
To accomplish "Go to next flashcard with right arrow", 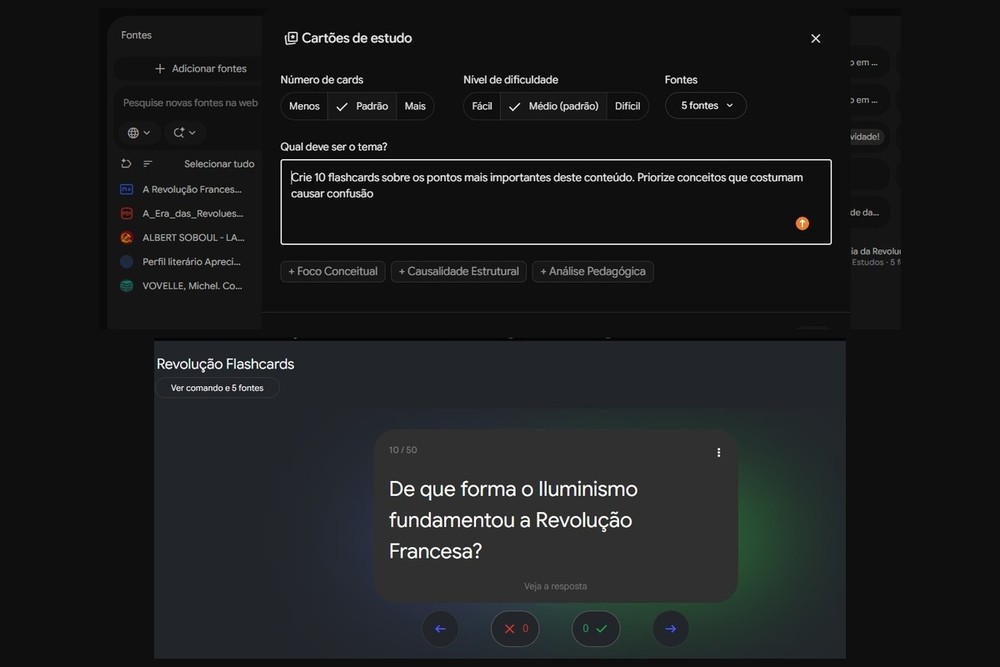I will (671, 629).
